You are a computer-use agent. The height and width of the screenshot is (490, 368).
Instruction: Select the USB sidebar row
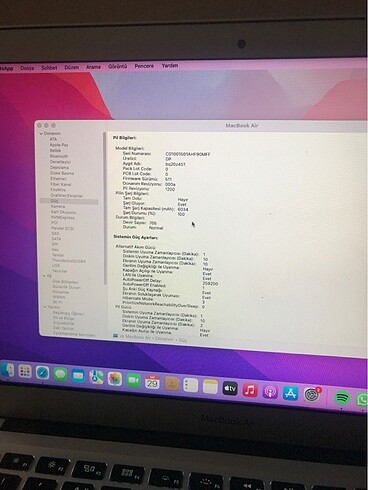[56, 266]
